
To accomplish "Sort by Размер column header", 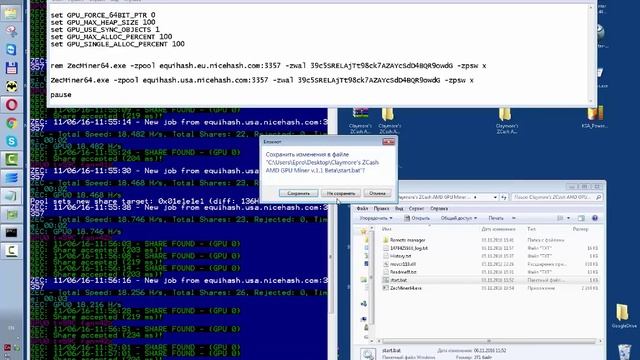I will click(580, 229).
